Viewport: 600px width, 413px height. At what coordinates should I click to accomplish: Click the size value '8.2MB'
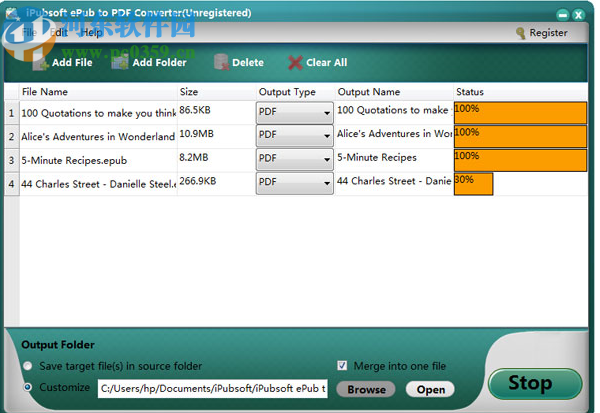click(x=194, y=158)
